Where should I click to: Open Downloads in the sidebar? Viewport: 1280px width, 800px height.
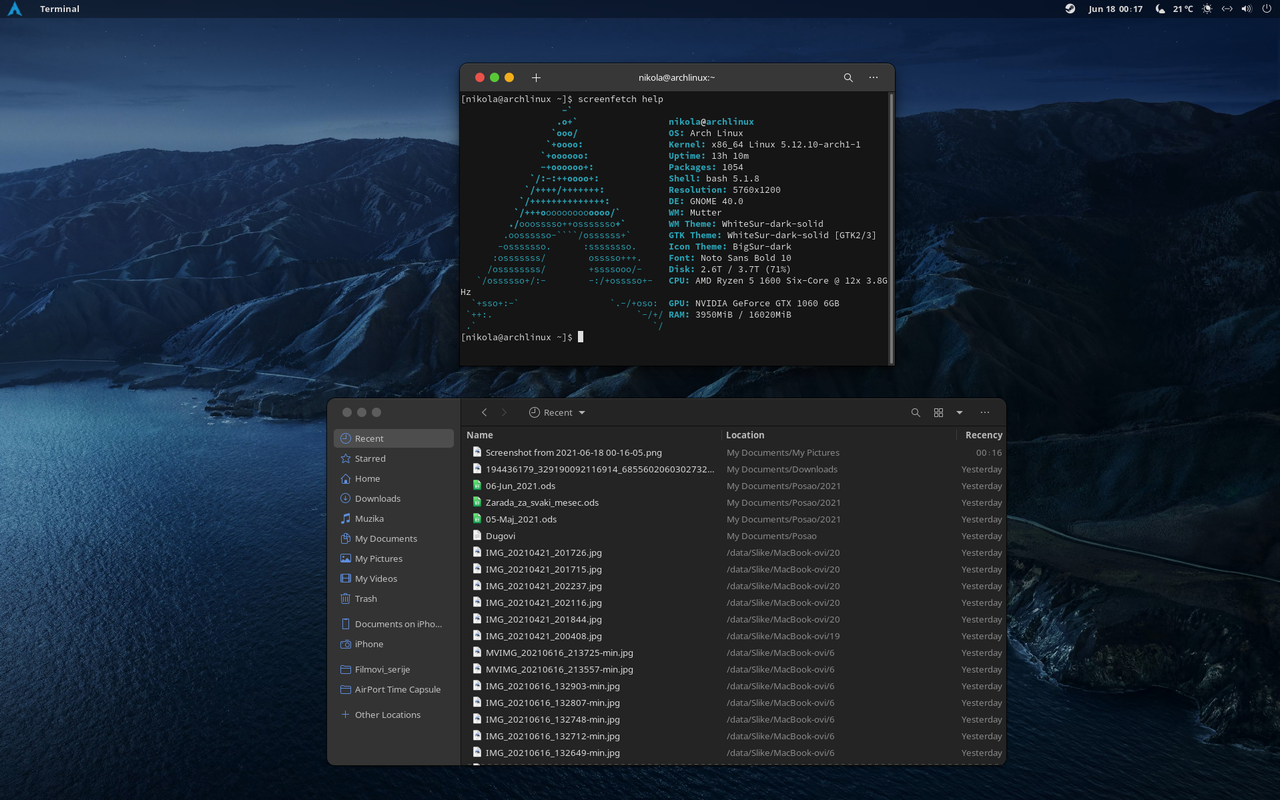(394, 498)
